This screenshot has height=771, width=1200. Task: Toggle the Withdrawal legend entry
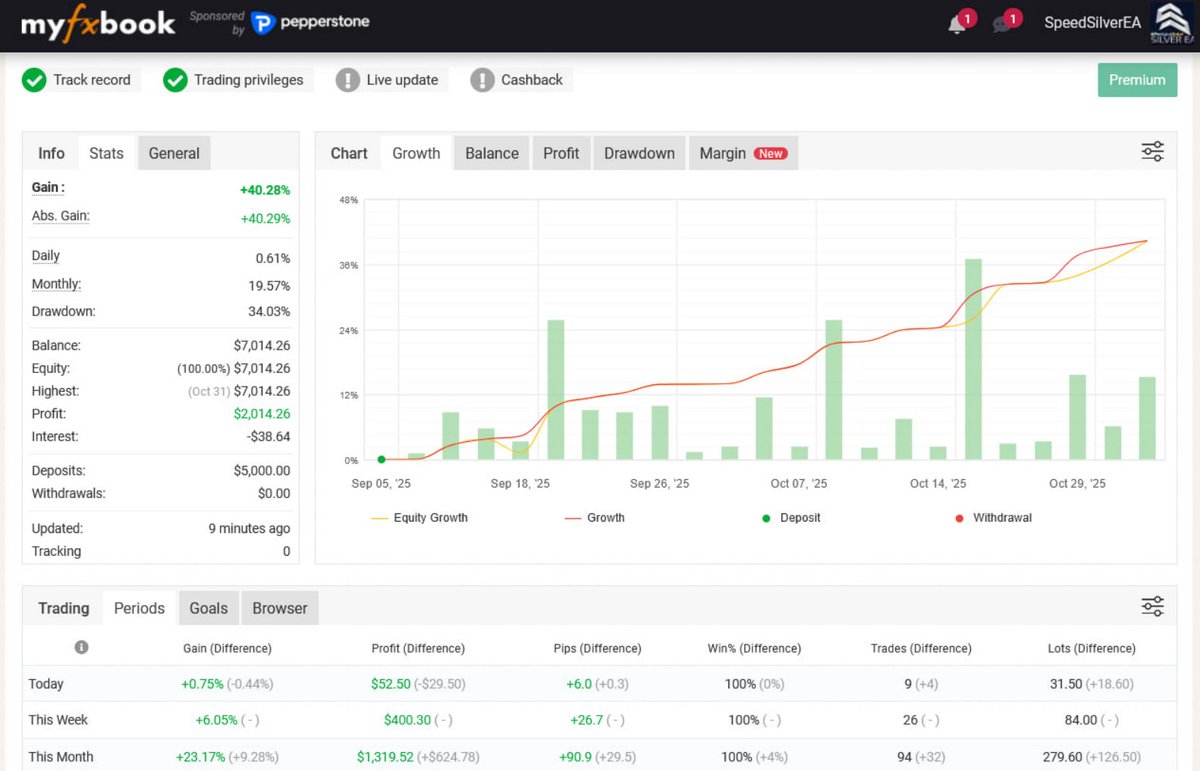pos(993,518)
